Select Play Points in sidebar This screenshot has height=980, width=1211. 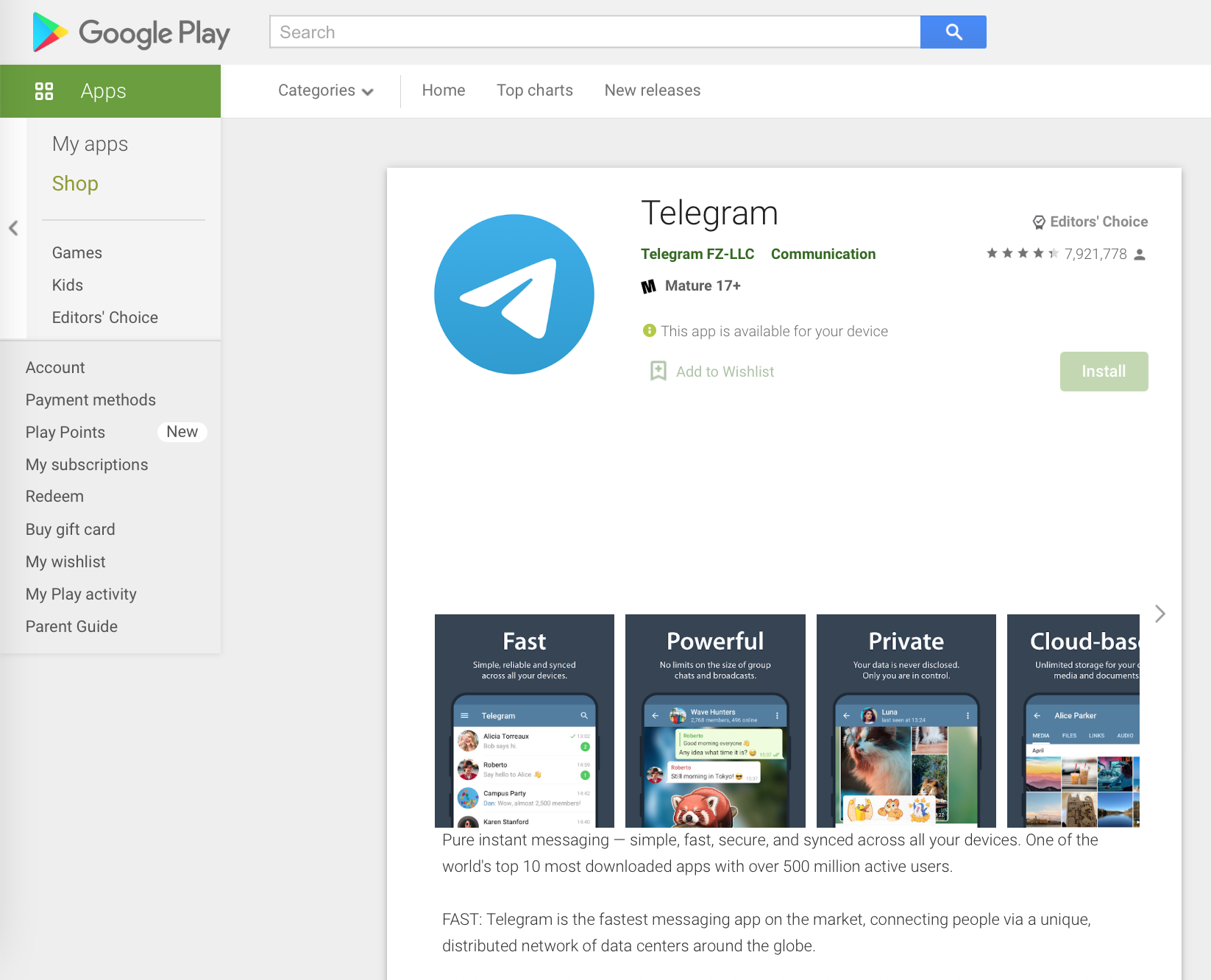[65, 432]
